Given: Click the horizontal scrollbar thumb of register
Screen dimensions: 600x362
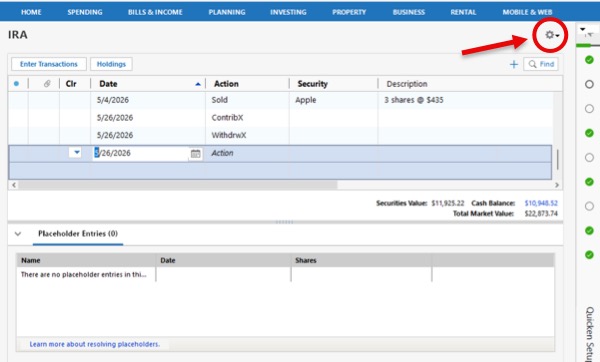Looking at the screenshot, I should pos(178,185).
